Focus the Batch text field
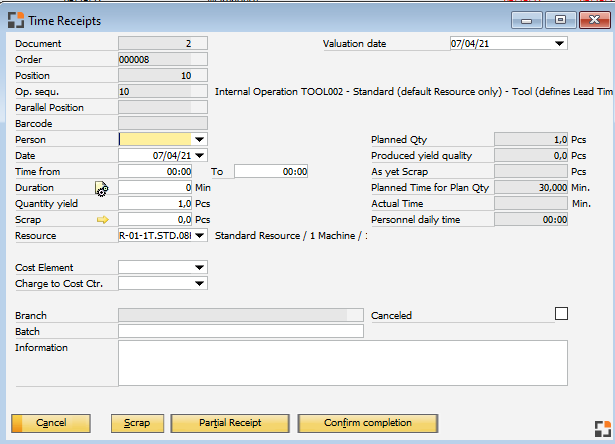 [240, 331]
